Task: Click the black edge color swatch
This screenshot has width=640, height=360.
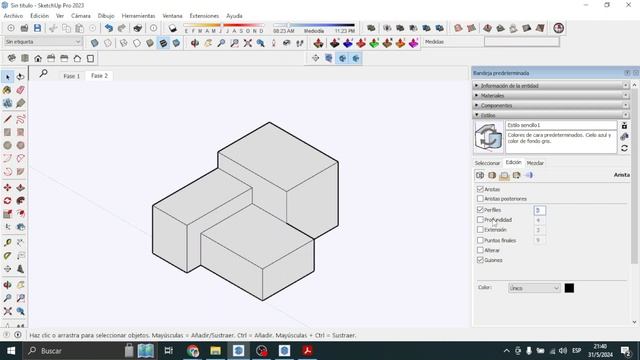Action: (x=569, y=288)
